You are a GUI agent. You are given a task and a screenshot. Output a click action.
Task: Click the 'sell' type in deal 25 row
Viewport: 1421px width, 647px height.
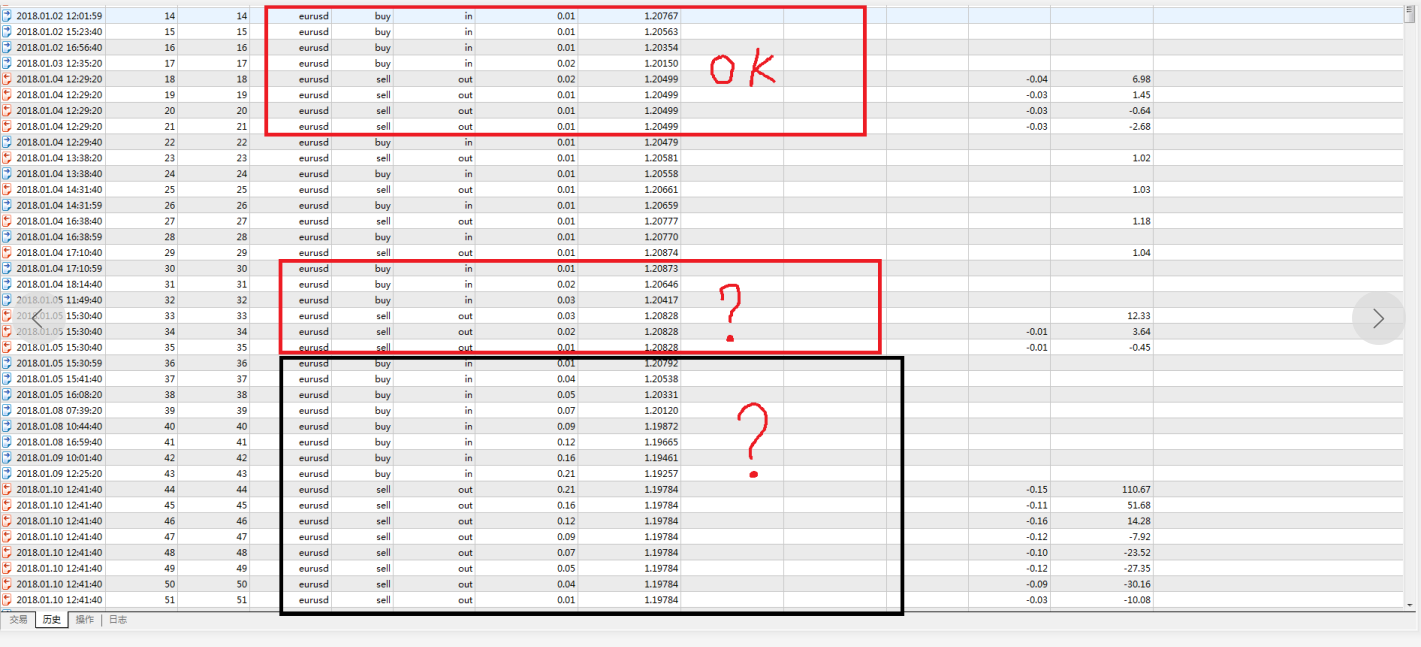click(x=383, y=189)
